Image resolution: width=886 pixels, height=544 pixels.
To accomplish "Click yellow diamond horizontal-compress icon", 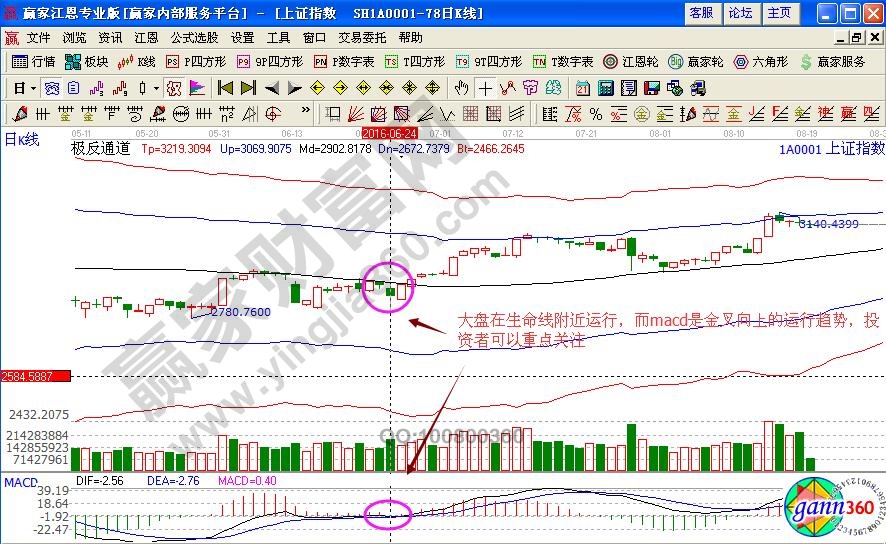I will coord(386,88).
